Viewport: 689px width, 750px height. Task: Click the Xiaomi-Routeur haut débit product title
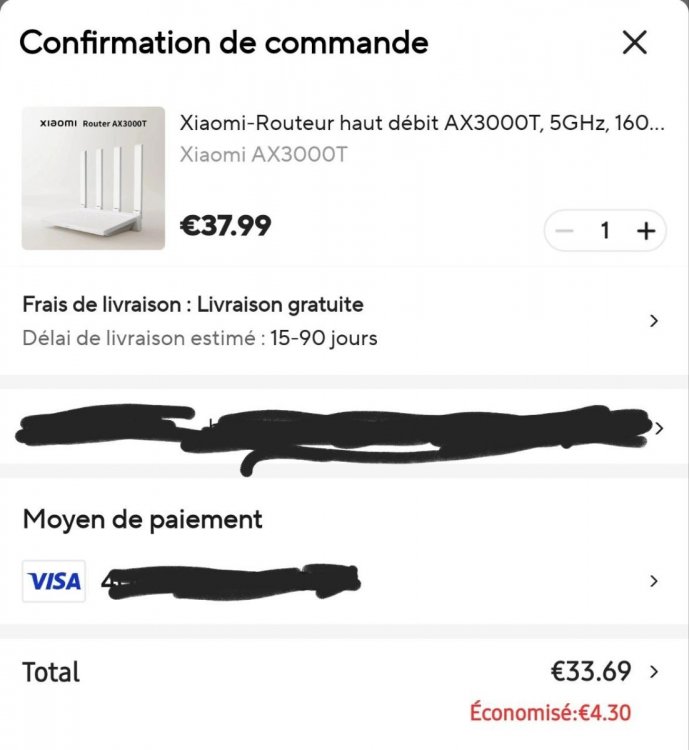tap(421, 123)
